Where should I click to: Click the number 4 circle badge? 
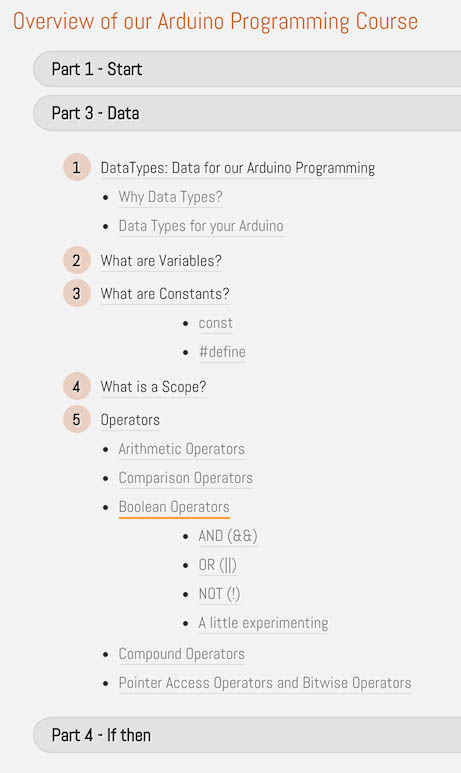pyautogui.click(x=76, y=386)
